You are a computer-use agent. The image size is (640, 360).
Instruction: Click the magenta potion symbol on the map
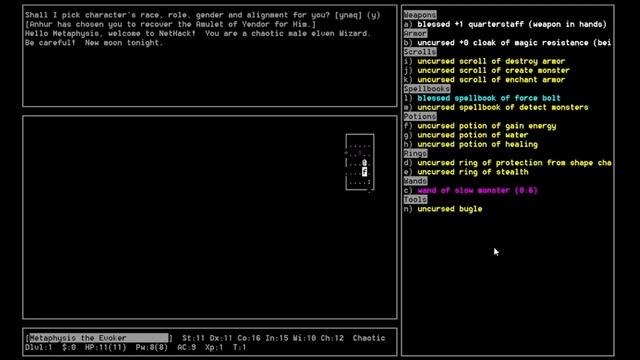(360, 153)
